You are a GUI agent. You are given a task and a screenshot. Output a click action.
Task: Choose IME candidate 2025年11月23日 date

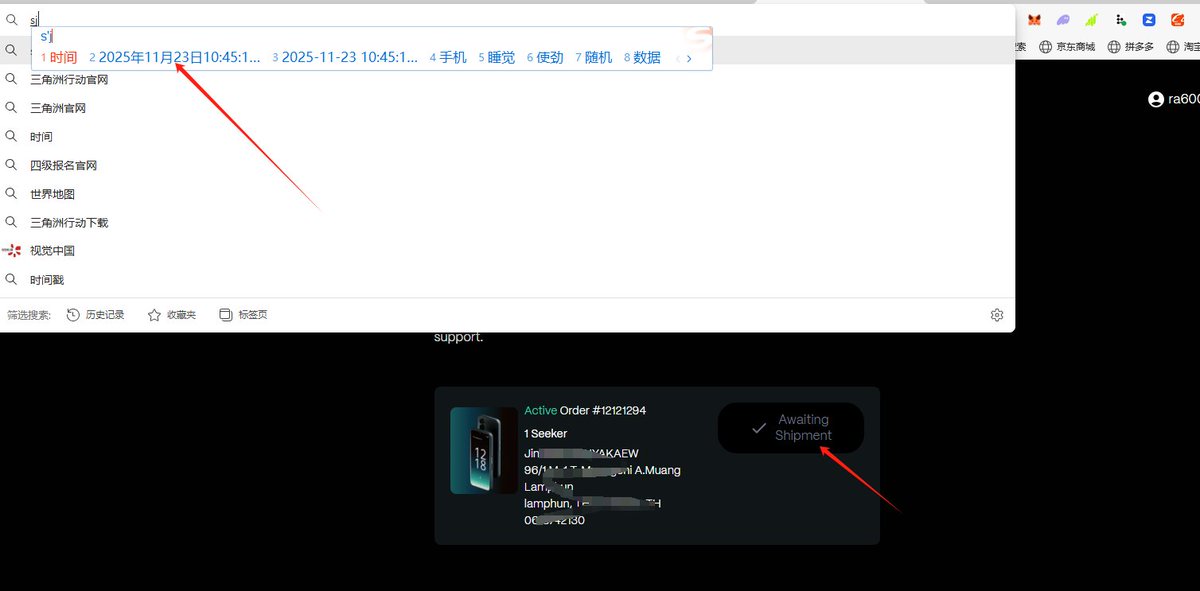click(x=175, y=58)
